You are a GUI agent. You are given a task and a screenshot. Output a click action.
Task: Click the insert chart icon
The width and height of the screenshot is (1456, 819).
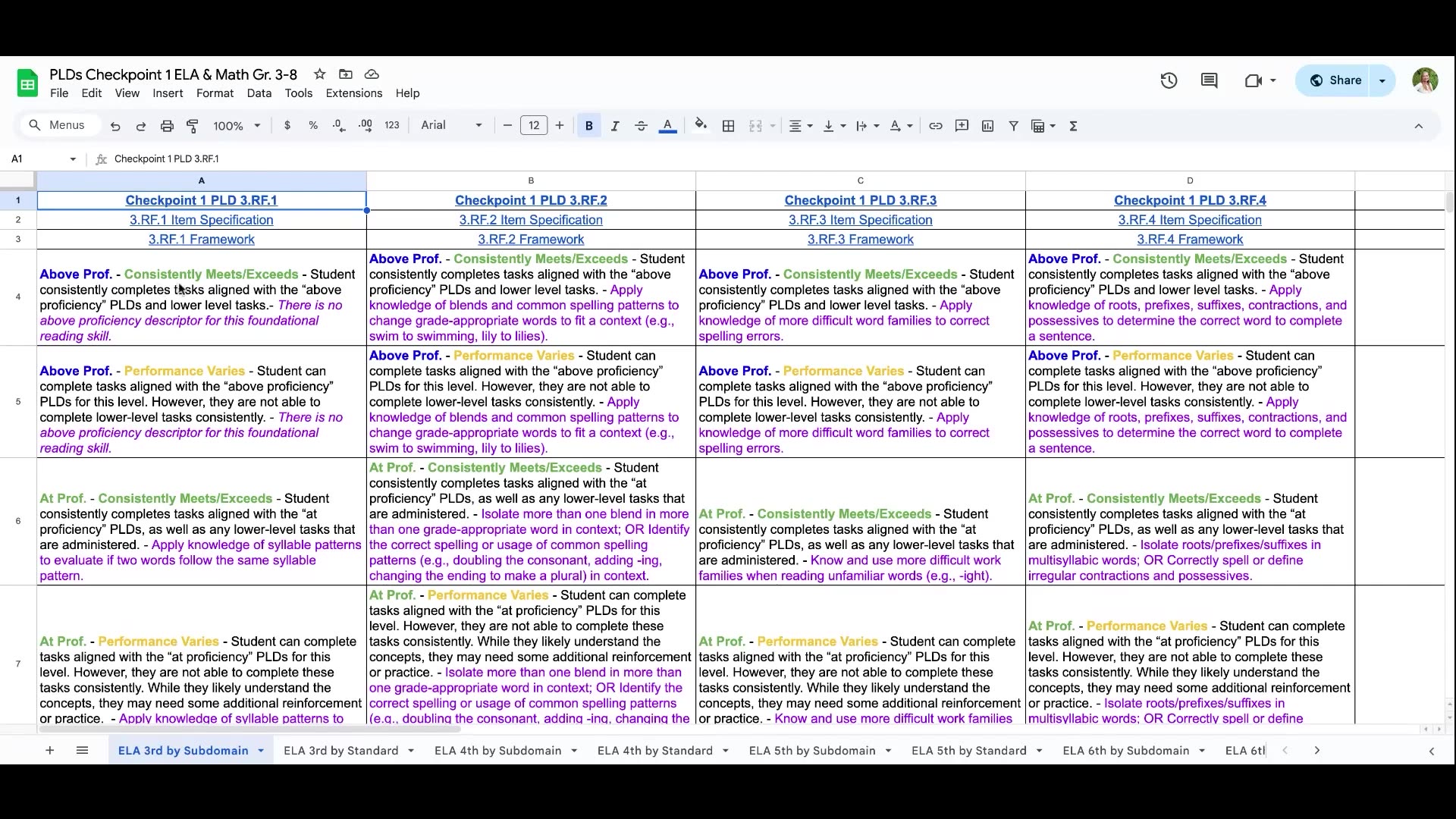click(x=987, y=126)
